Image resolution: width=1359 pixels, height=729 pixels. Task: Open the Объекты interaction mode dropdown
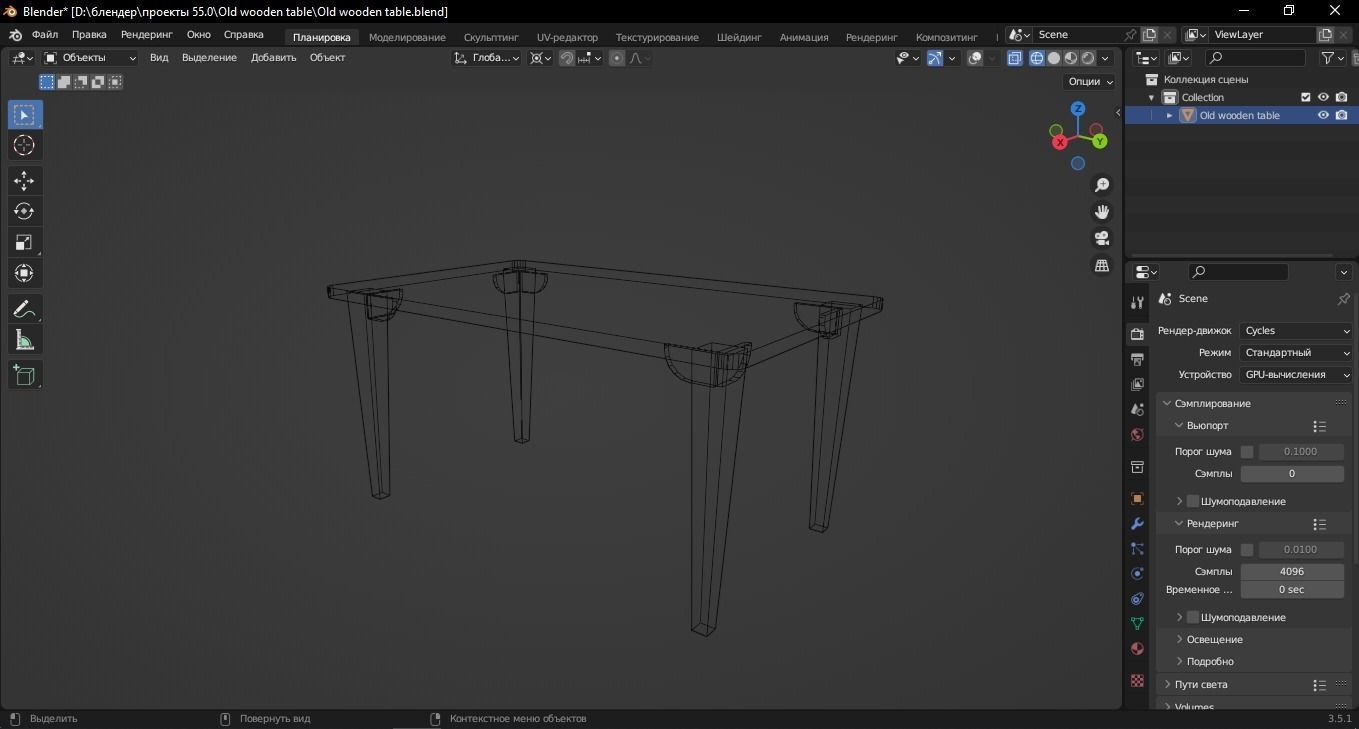90,58
